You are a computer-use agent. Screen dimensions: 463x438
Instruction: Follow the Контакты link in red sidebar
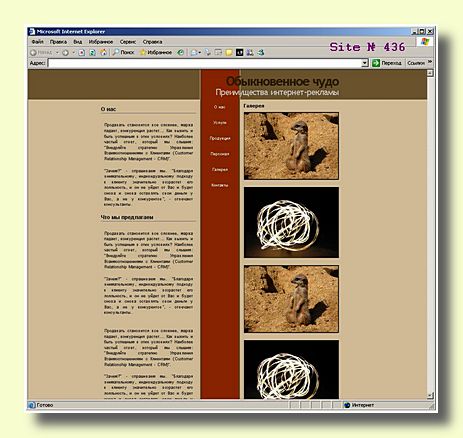[220, 185]
